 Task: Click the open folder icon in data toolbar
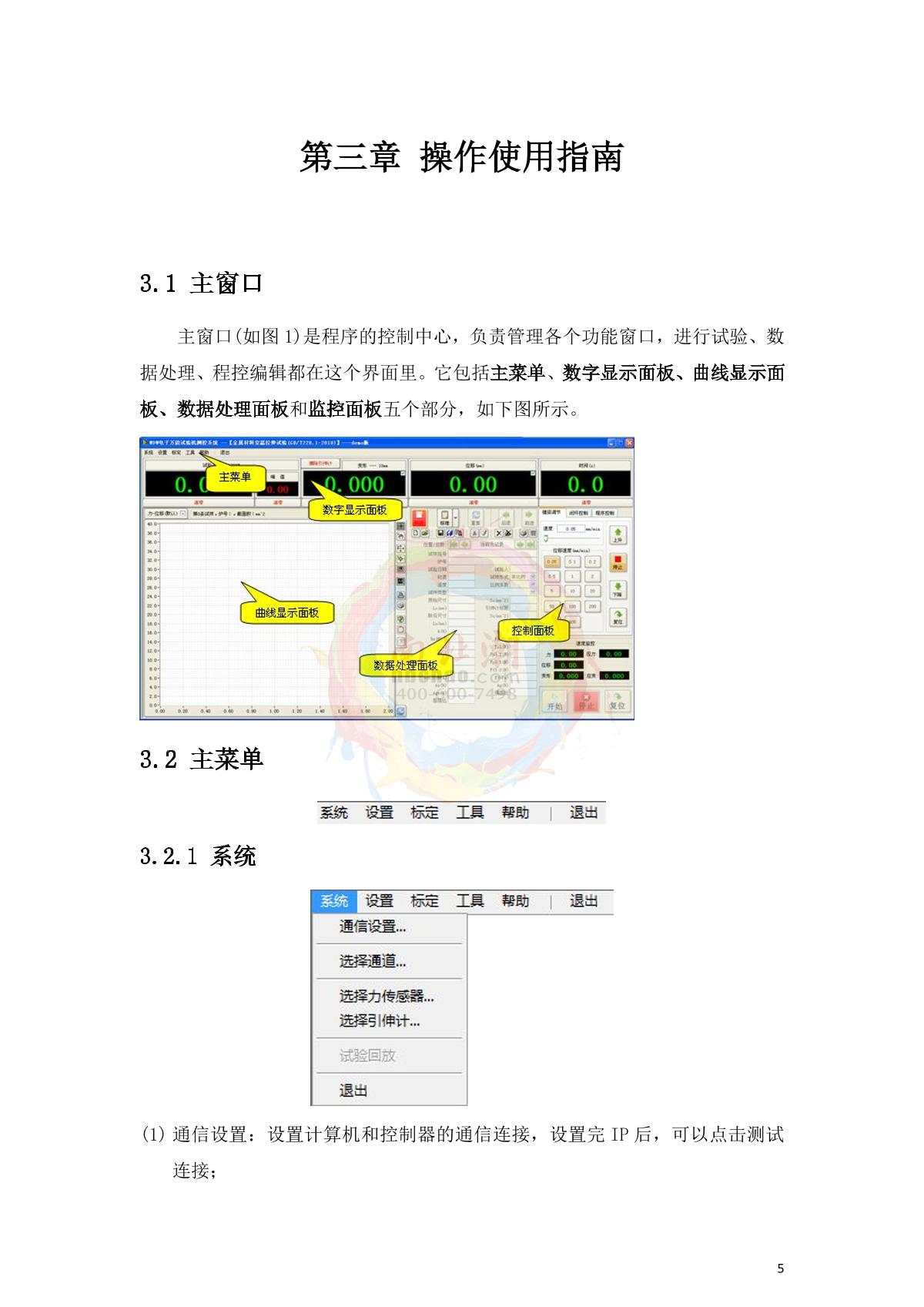(x=425, y=533)
